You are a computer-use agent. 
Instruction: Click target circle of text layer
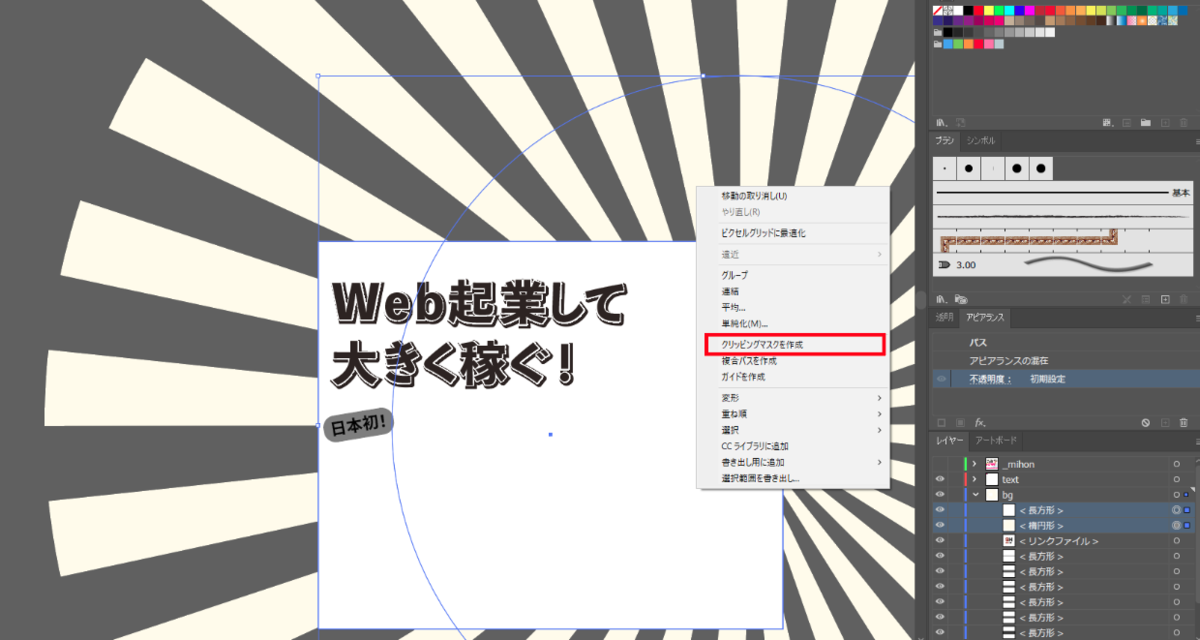pos(1176,480)
